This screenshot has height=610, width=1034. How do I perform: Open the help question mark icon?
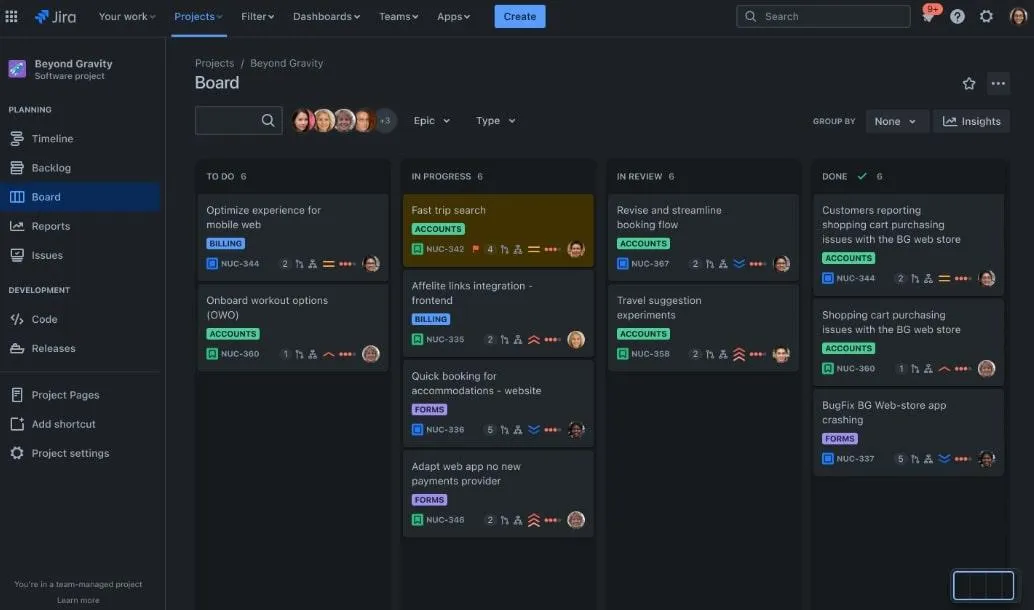[x=957, y=16]
